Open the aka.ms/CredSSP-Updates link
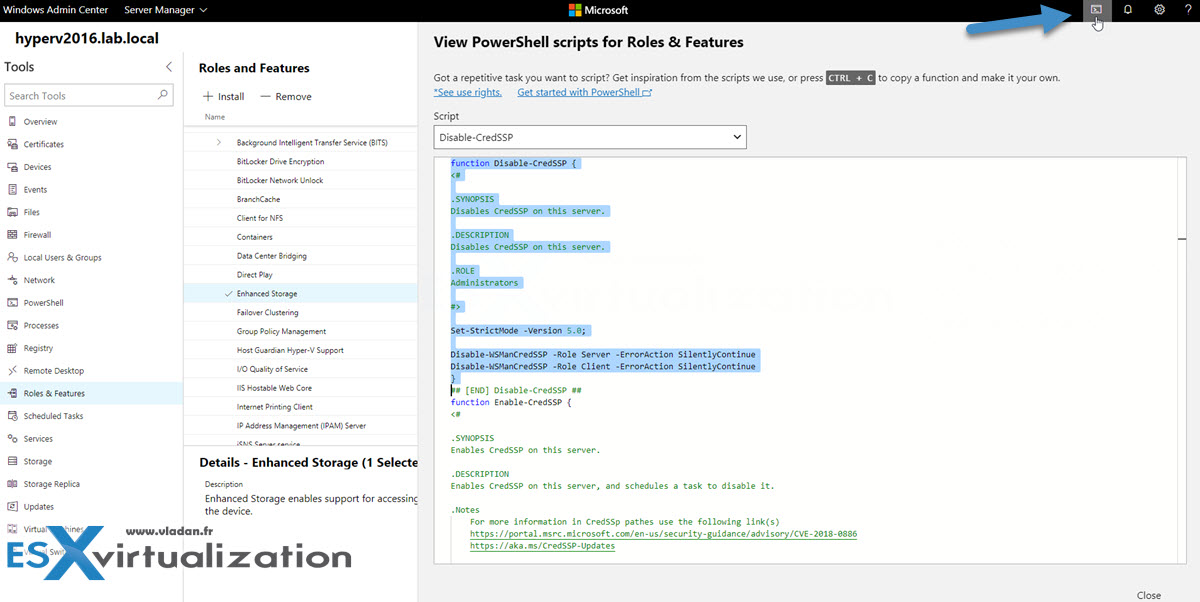Image resolution: width=1200 pixels, height=602 pixels. tap(542, 546)
